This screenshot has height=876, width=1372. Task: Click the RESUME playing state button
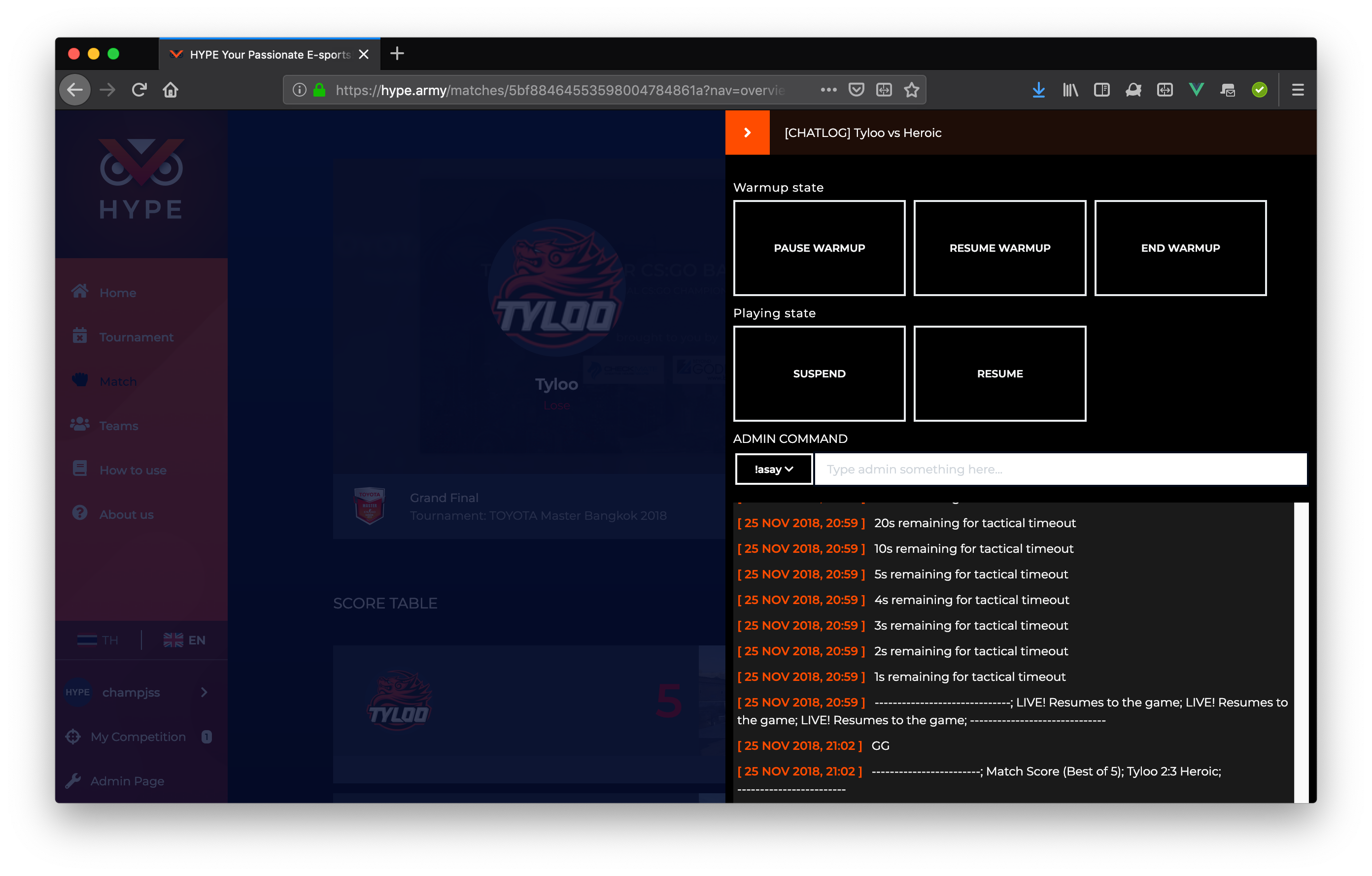[x=999, y=373]
